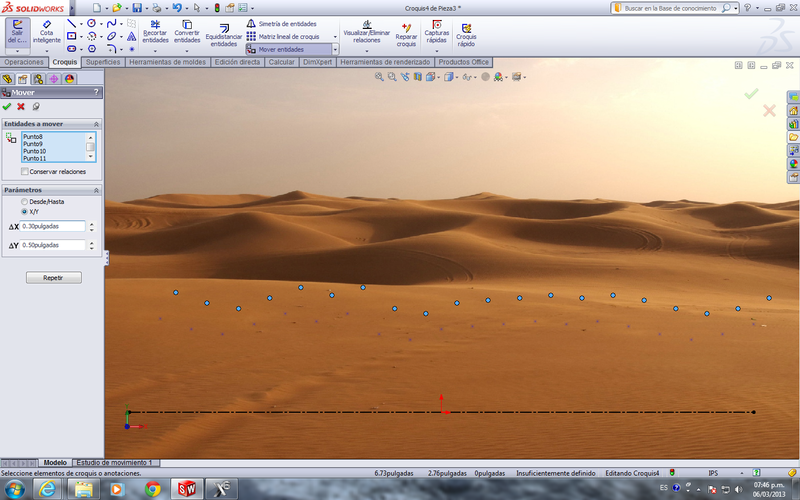Viewport: 800px width, 500px height.
Task: Click the Buscar en la Base de conocimiento field
Action: coord(671,8)
